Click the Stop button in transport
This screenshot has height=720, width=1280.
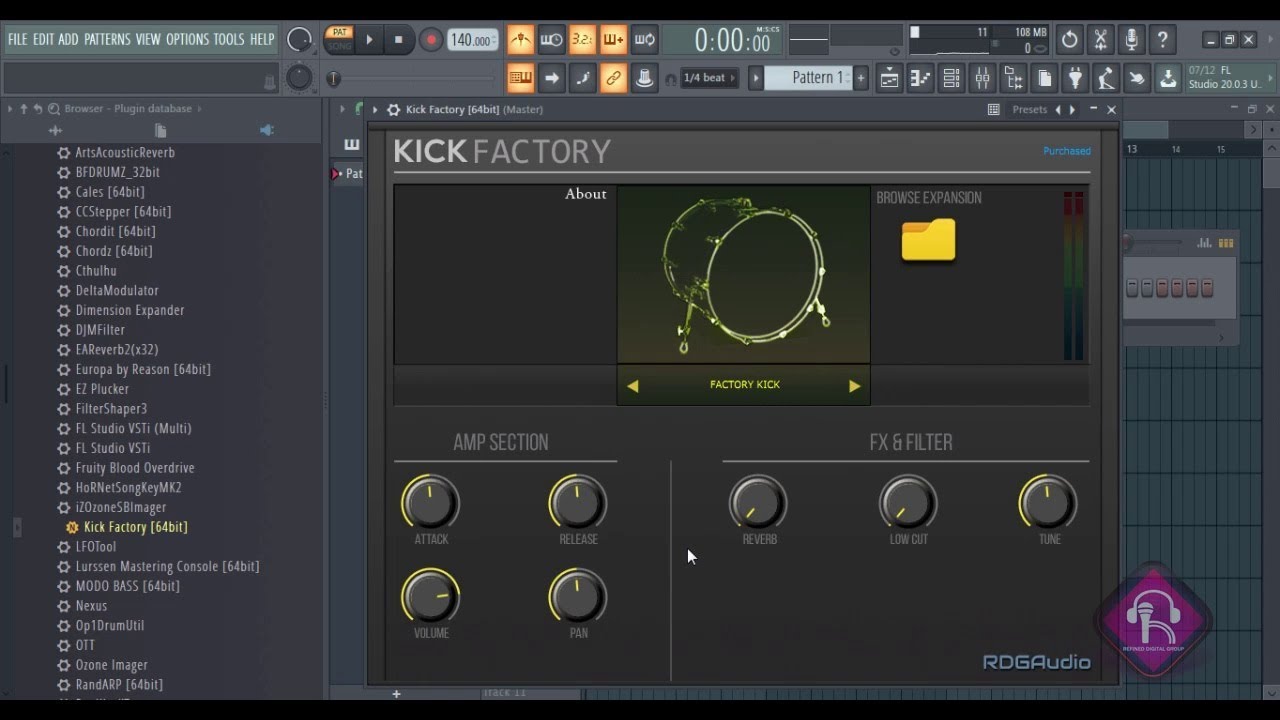(399, 40)
